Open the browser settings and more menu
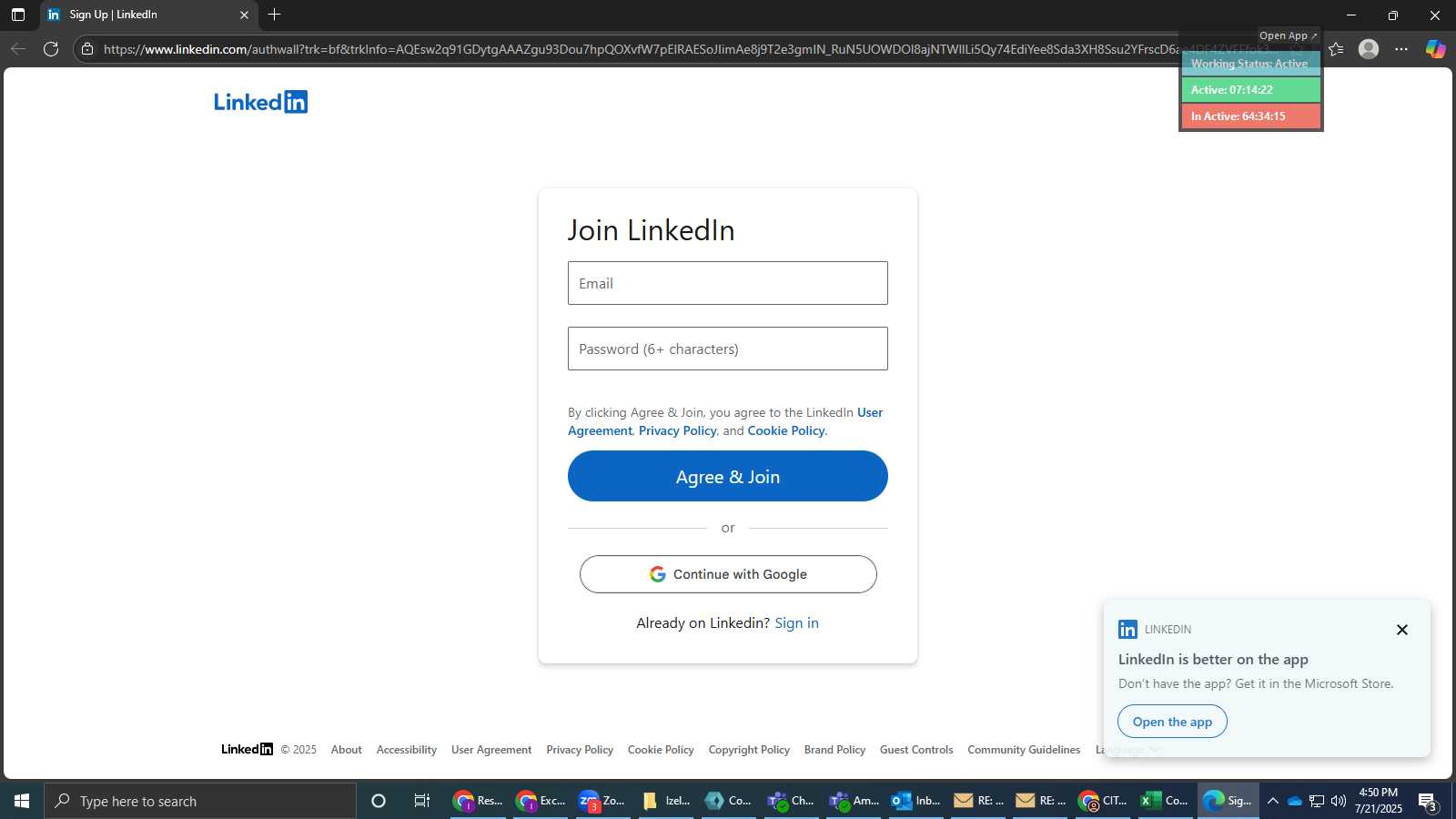Screen dimensions: 1456x819 (x=1401, y=49)
